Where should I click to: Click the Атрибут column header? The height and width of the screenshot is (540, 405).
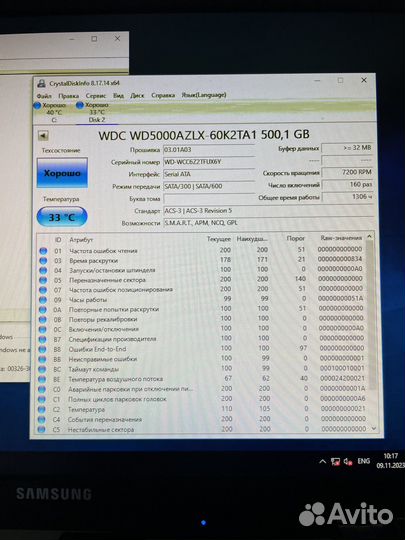[x=81, y=240]
